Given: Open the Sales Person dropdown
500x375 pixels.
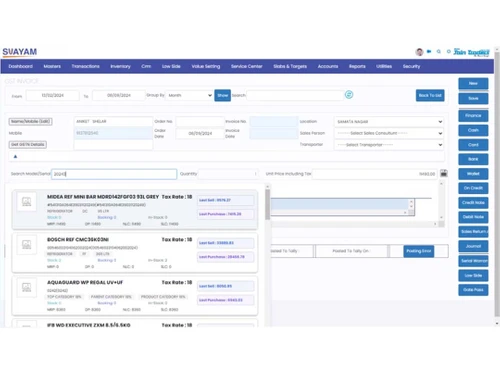Looking at the screenshot, I should [389, 133].
